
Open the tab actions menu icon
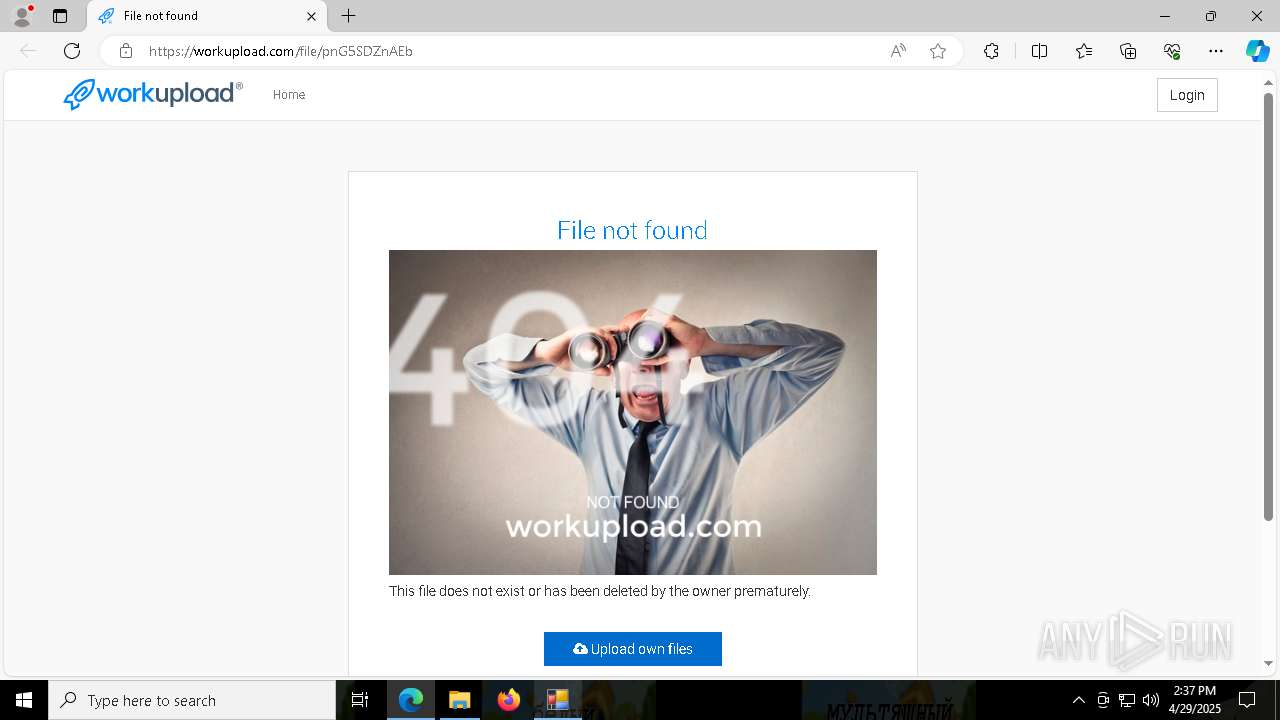tap(60, 16)
